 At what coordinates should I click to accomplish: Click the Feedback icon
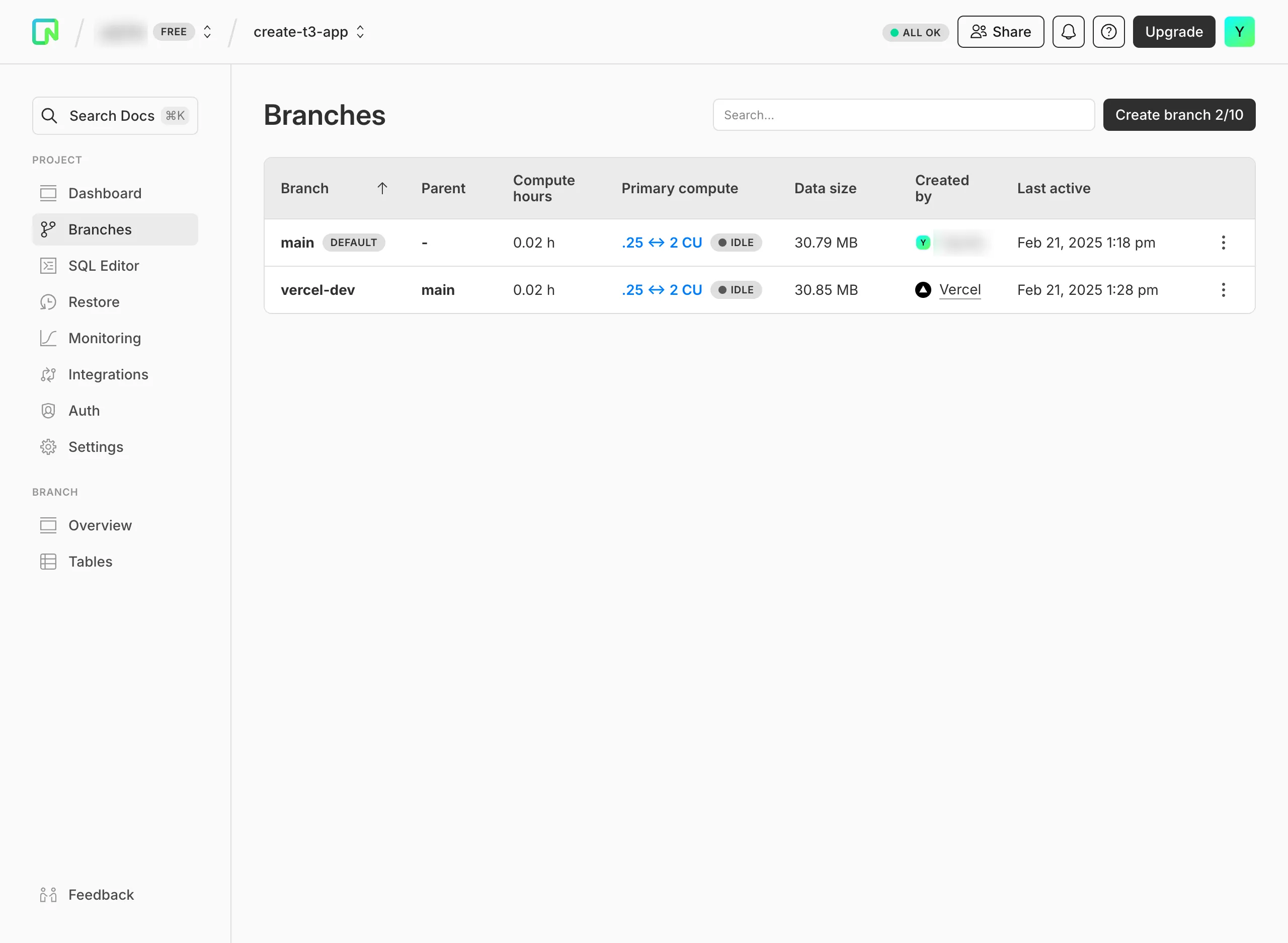coord(48,895)
